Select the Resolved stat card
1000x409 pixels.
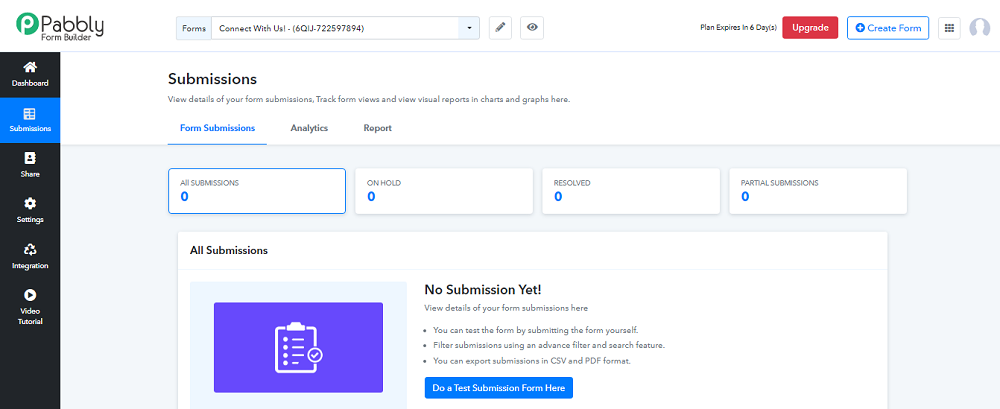(x=631, y=191)
